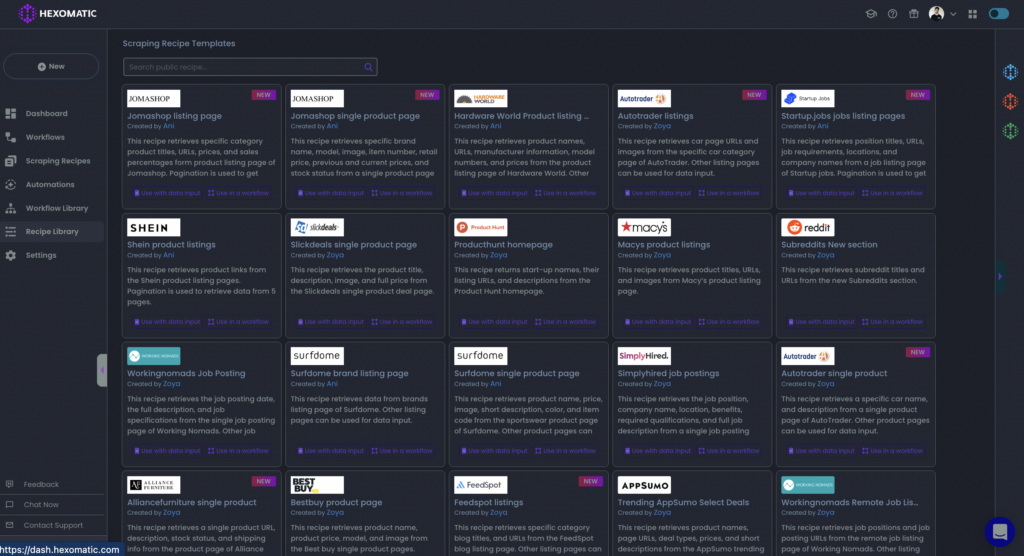Use Surfdome brand listing page in a workflow
Viewport: 1024px width, 556px height.
[x=402, y=451]
